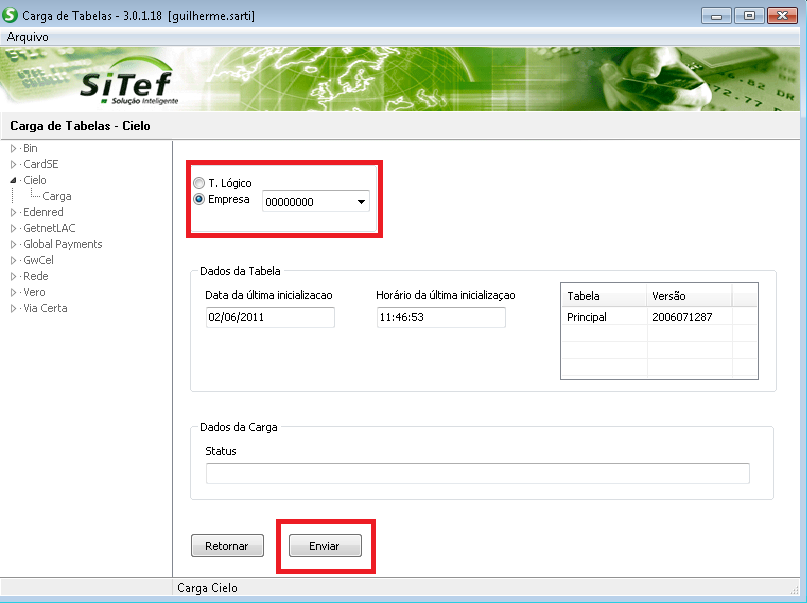Screen dimensions: 807x603
Task: Minimize the Carga de Tabelas window
Action: pyautogui.click(x=717, y=16)
